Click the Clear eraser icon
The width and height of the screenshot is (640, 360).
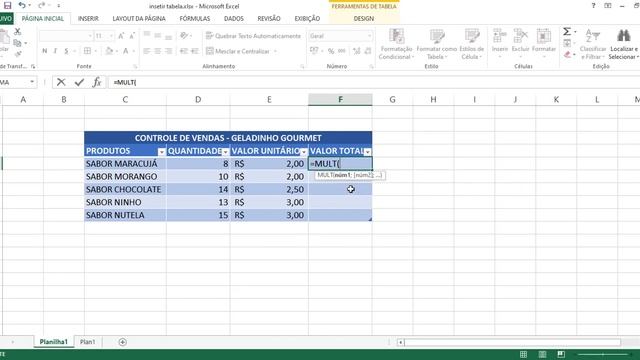567,54
